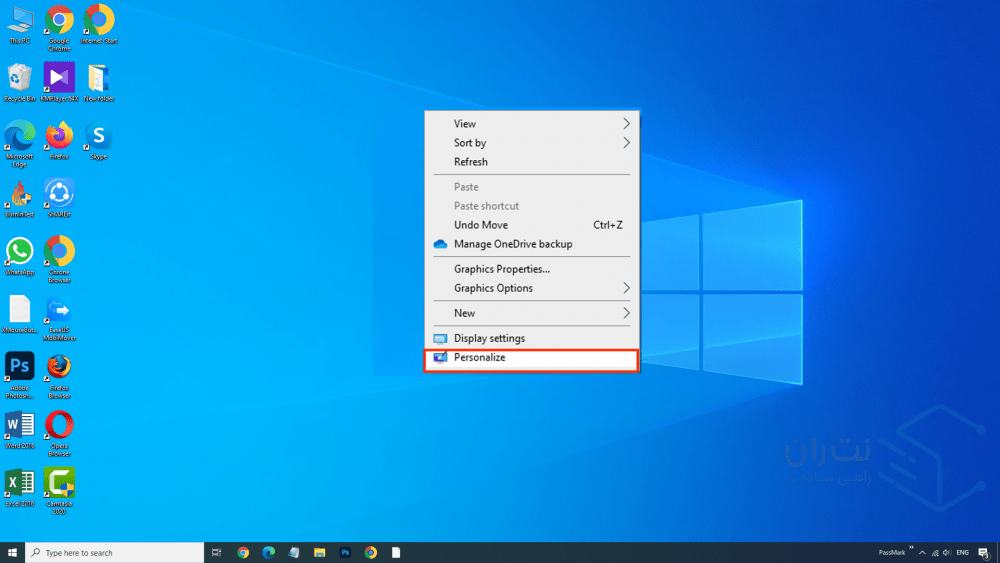Select the Recycle Bin icon
The image size is (1000, 563).
[20, 82]
